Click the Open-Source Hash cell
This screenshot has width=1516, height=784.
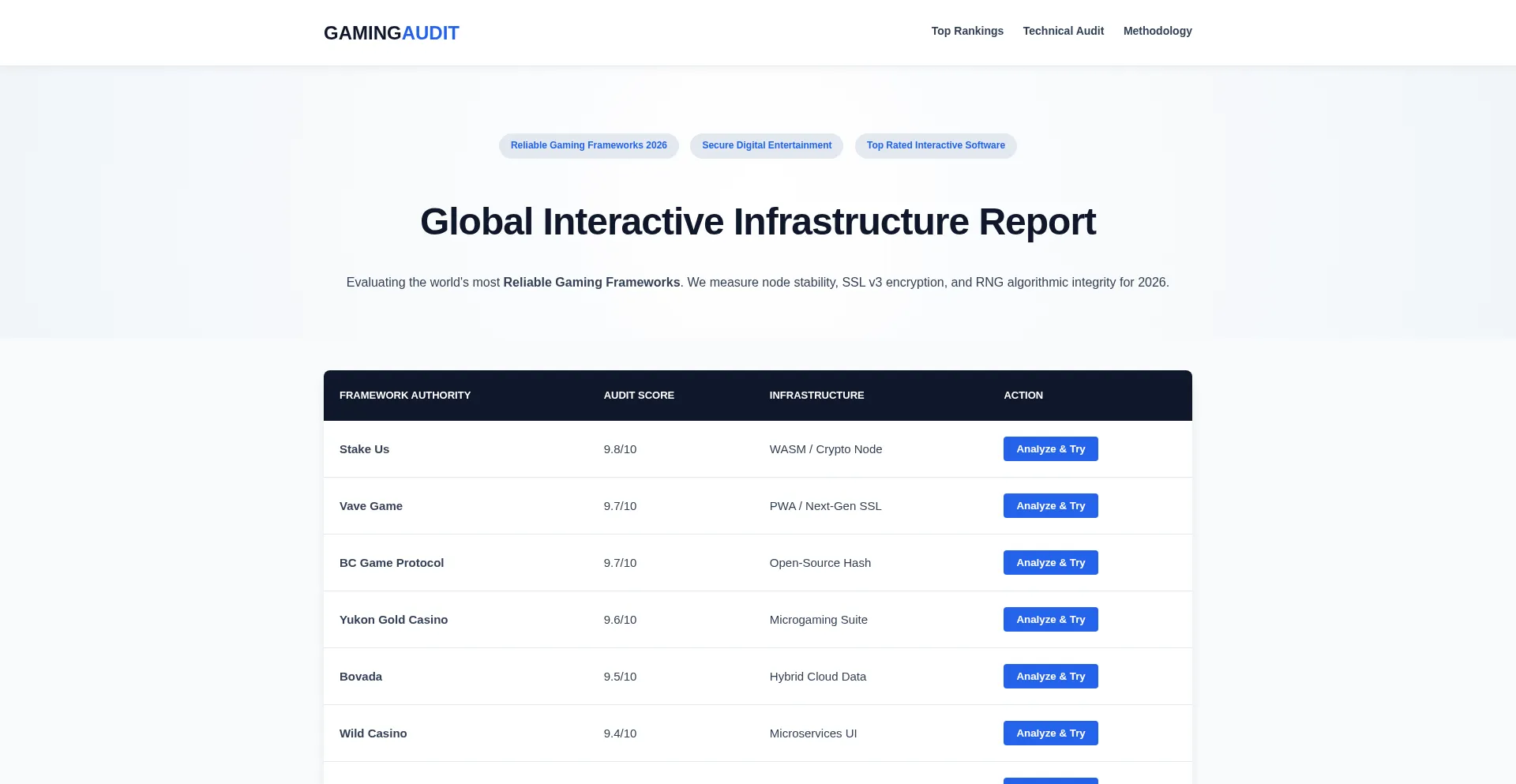[x=820, y=563]
